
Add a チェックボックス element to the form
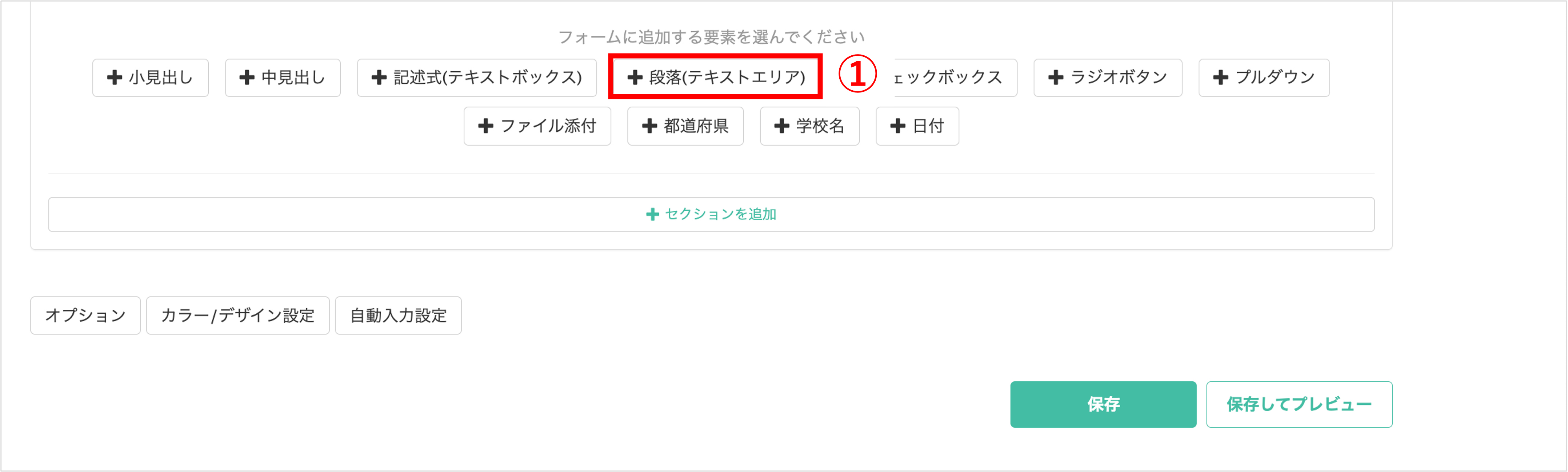point(955,78)
